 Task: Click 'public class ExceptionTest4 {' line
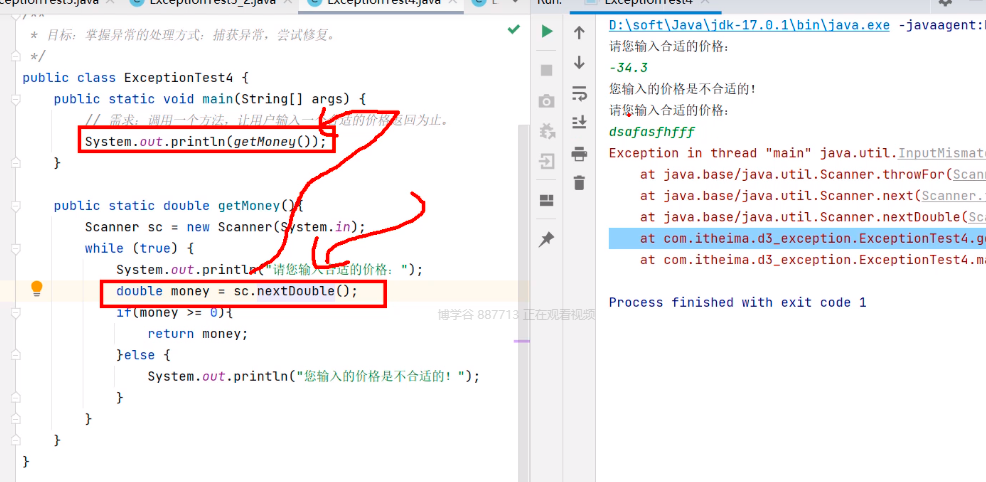tap(136, 78)
